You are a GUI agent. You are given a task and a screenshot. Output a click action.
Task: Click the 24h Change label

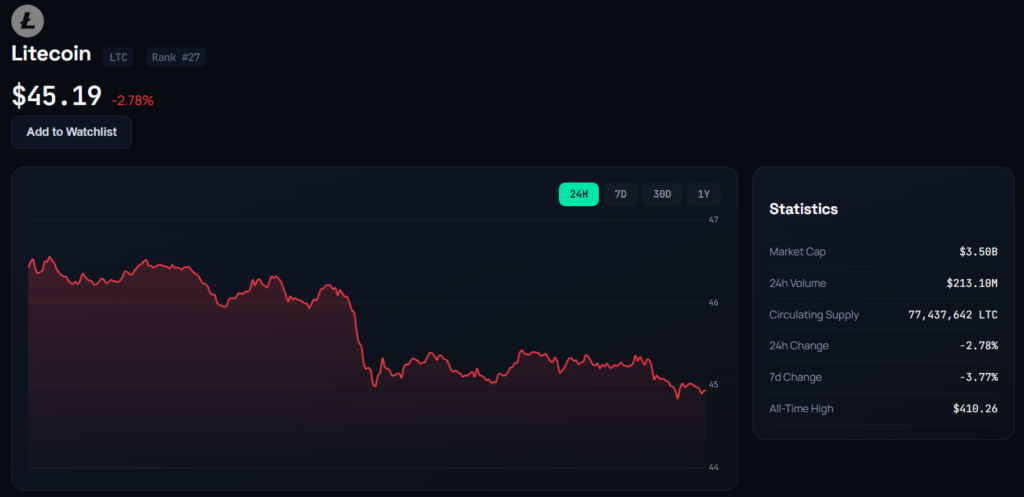point(799,345)
